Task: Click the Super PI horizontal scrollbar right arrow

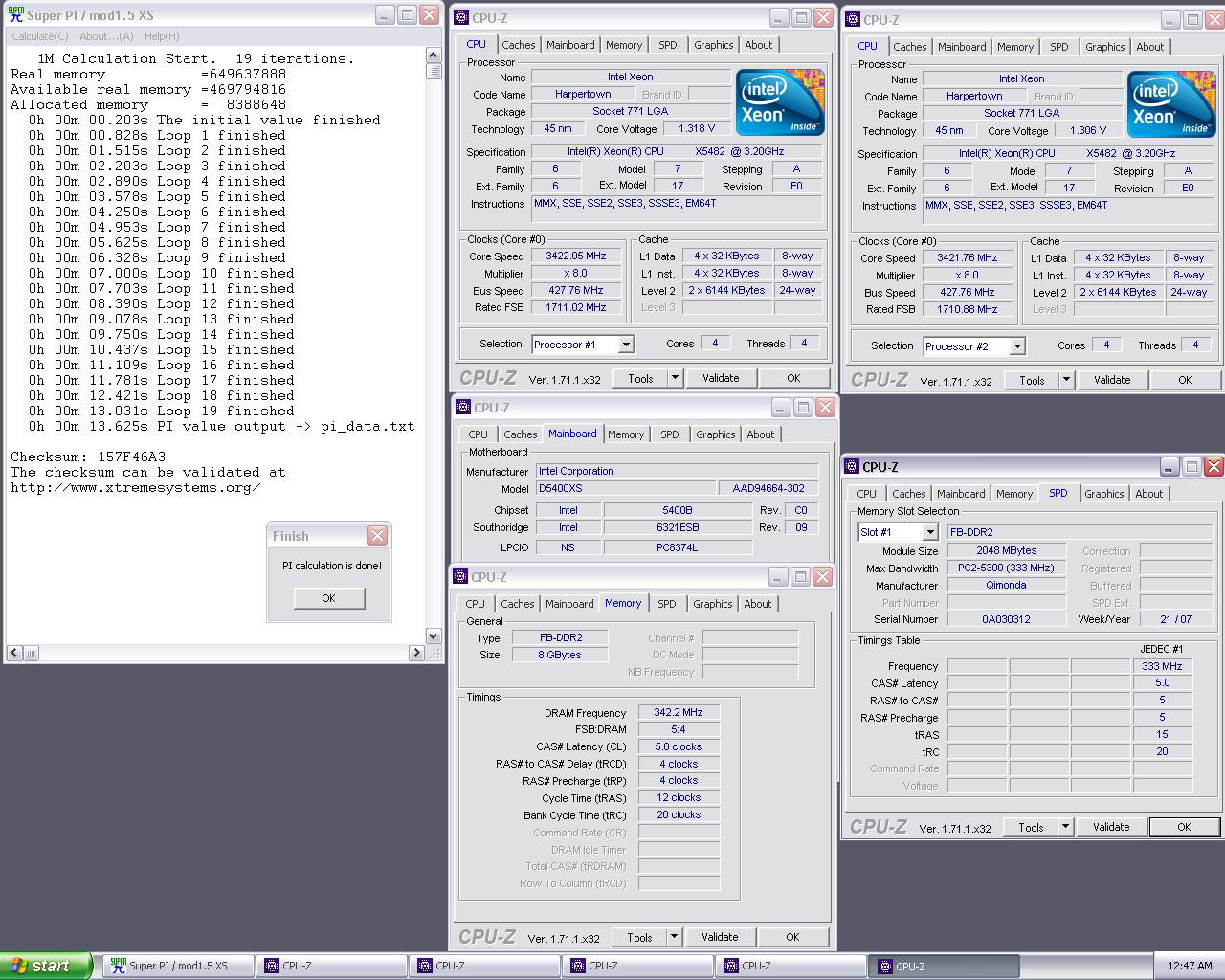Action: pyautogui.click(x=416, y=653)
